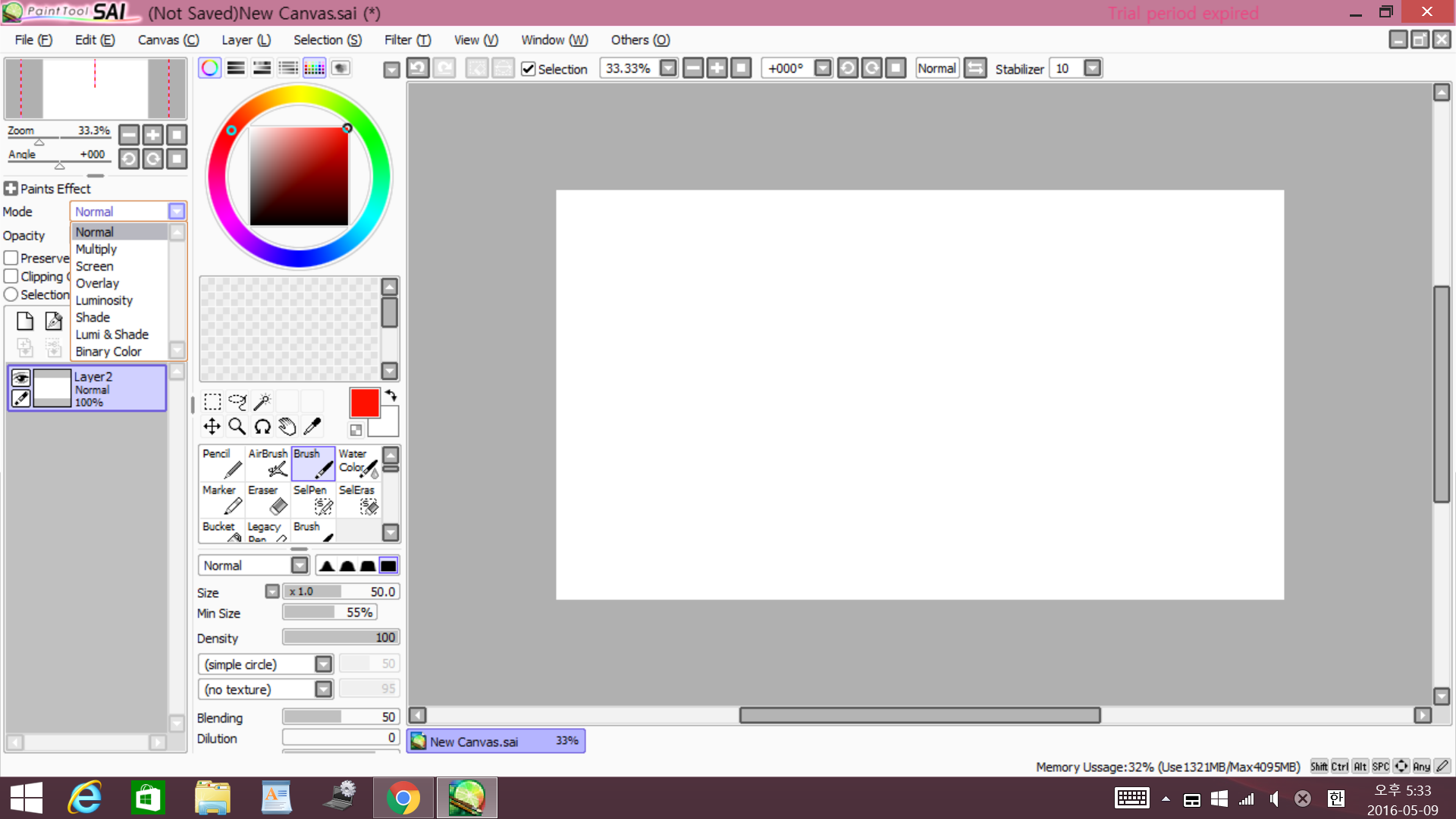Choose Multiply from the layer mode list
Screen dimensions: 1456x819
tap(96, 249)
